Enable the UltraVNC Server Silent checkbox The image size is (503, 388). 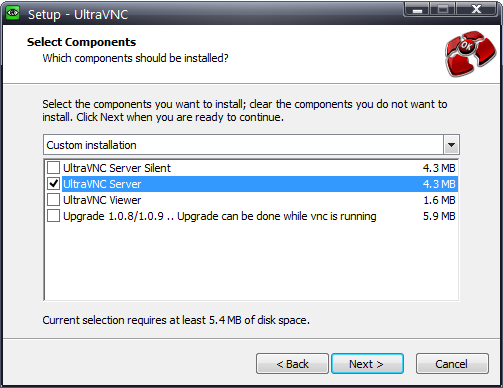[53, 168]
